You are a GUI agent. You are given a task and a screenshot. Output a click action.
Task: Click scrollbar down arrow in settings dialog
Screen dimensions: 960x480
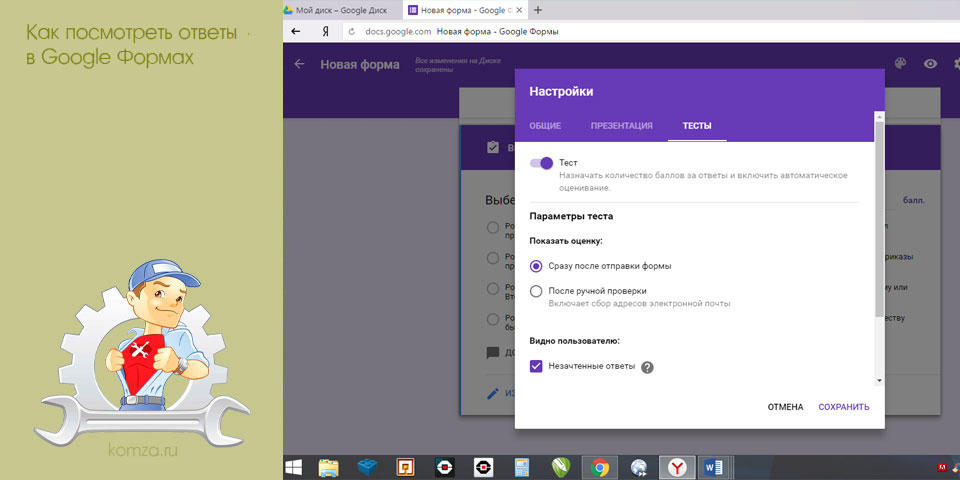tap(879, 380)
